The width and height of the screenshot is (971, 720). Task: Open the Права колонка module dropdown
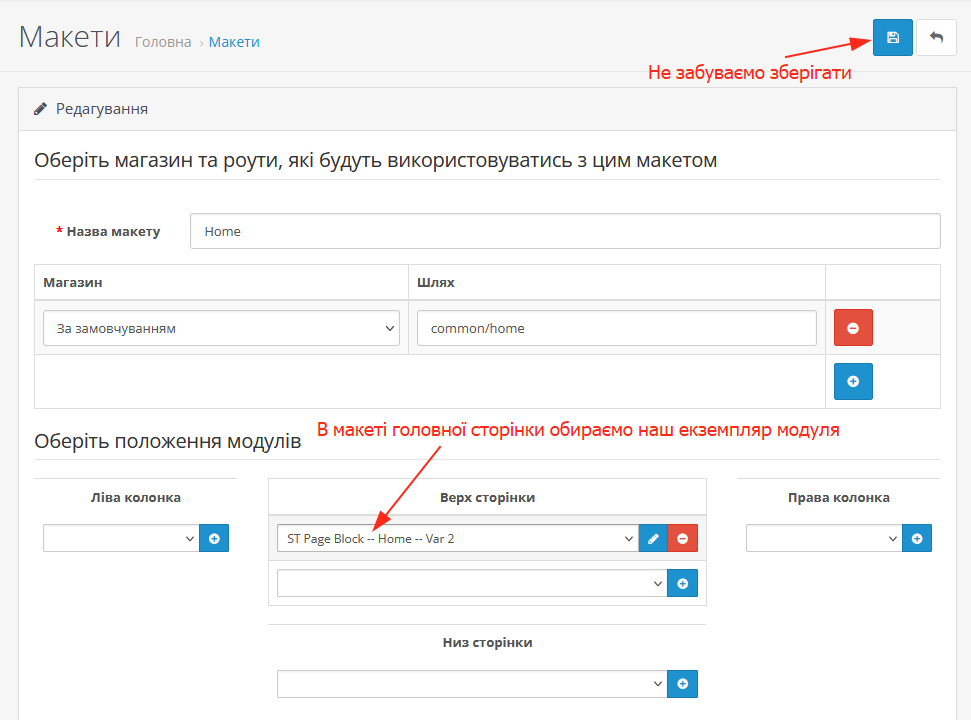point(824,538)
